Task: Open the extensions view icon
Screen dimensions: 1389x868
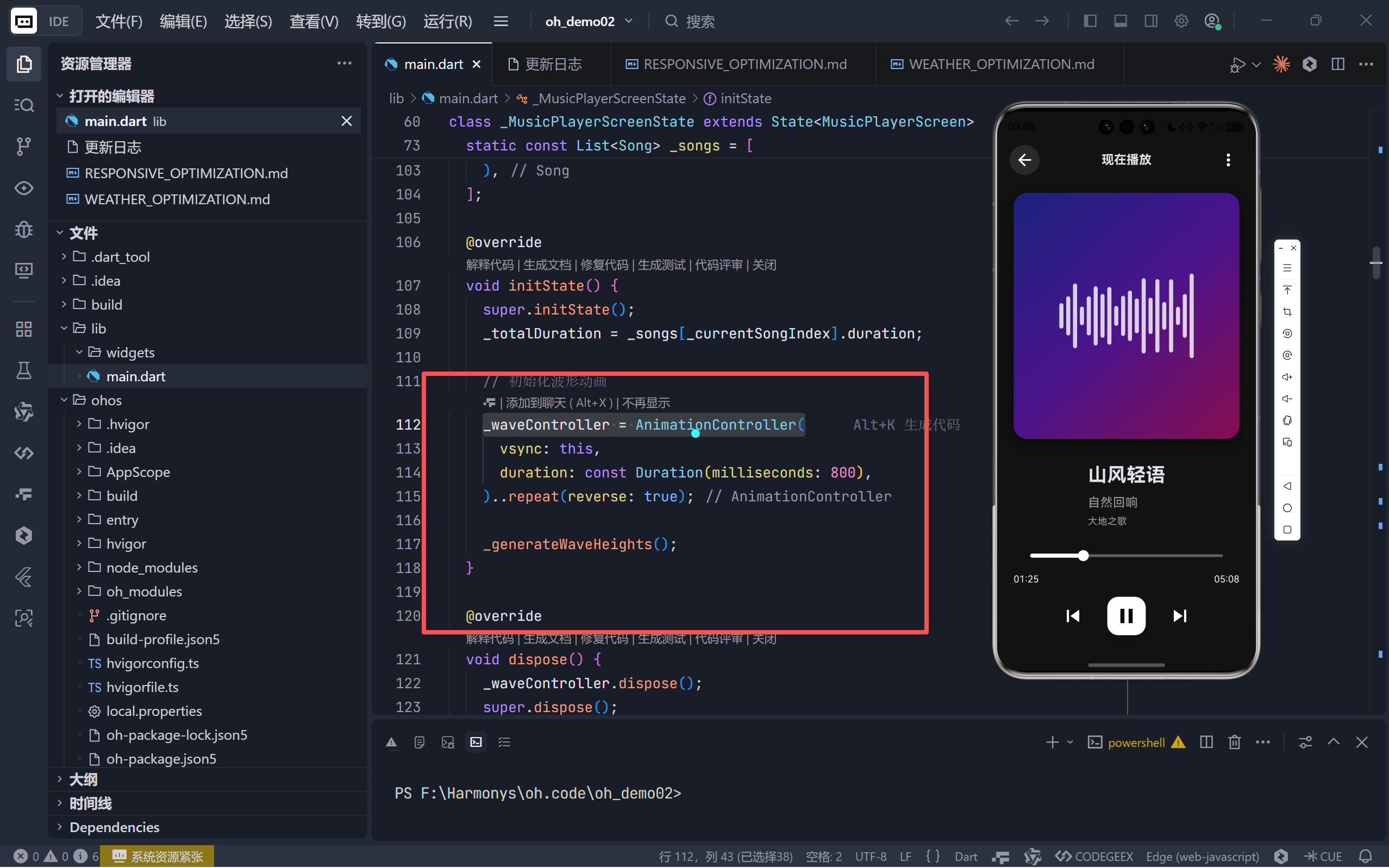Action: [x=23, y=329]
